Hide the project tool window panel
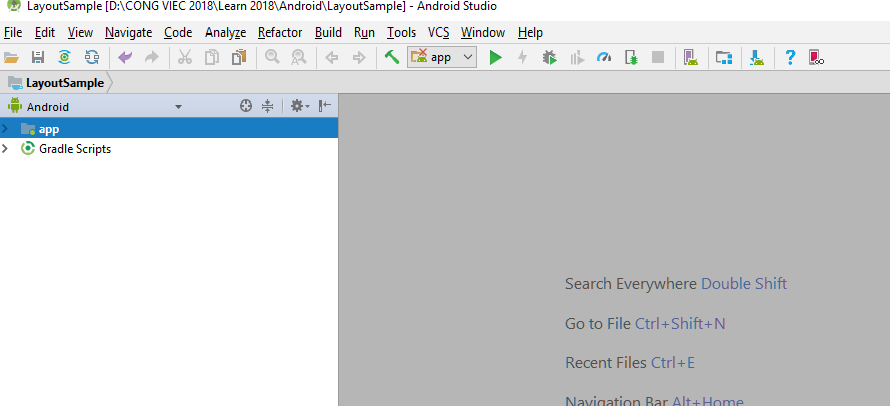The height and width of the screenshot is (406, 890). 325,106
